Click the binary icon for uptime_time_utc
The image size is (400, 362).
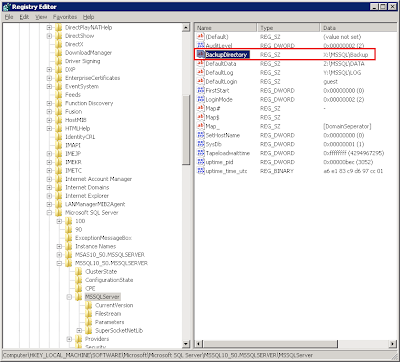(x=201, y=171)
